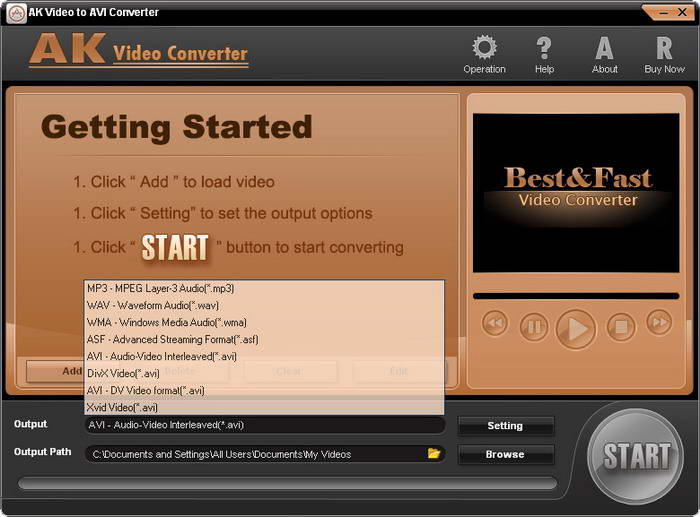Click the Setting button
Screen dimensions: 700x517
[505, 426]
